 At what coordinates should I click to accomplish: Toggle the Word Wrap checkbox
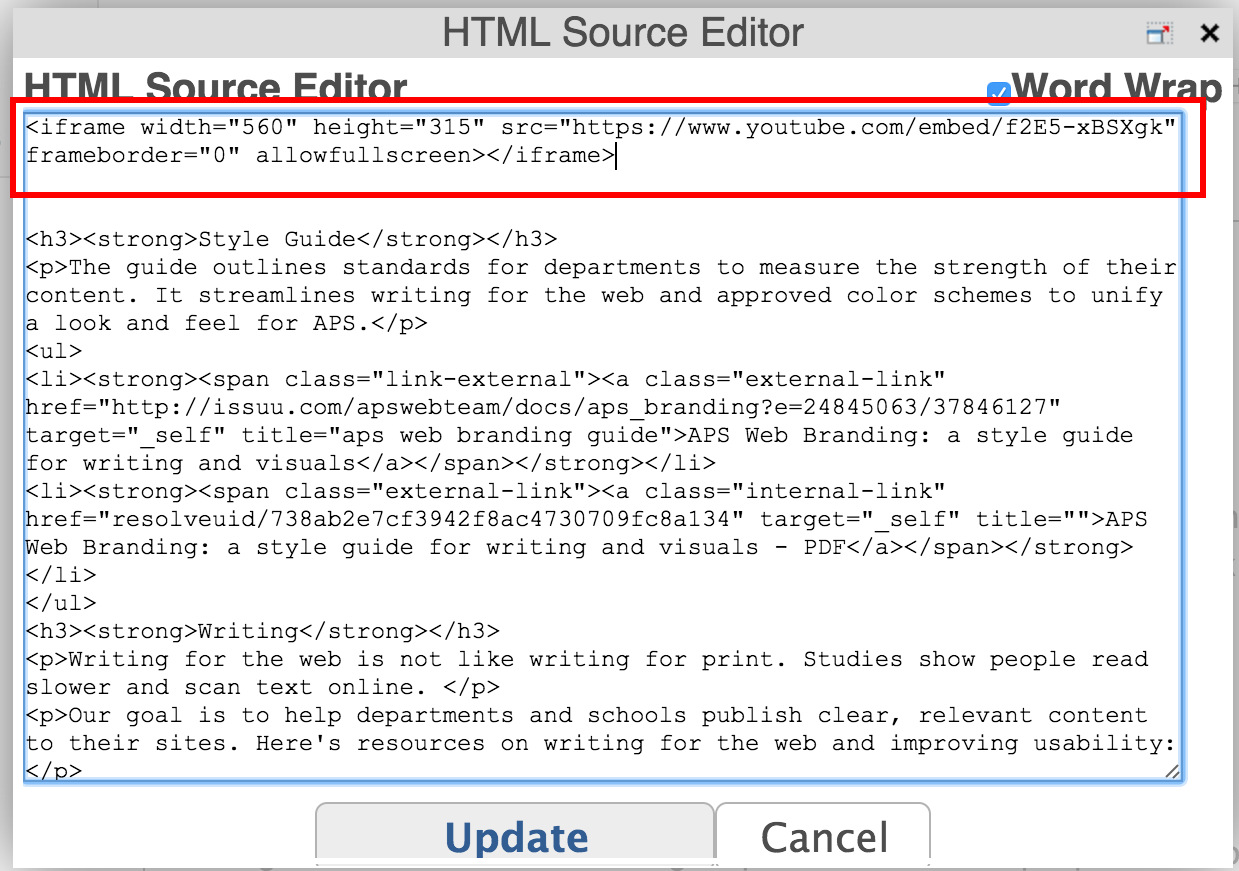998,94
